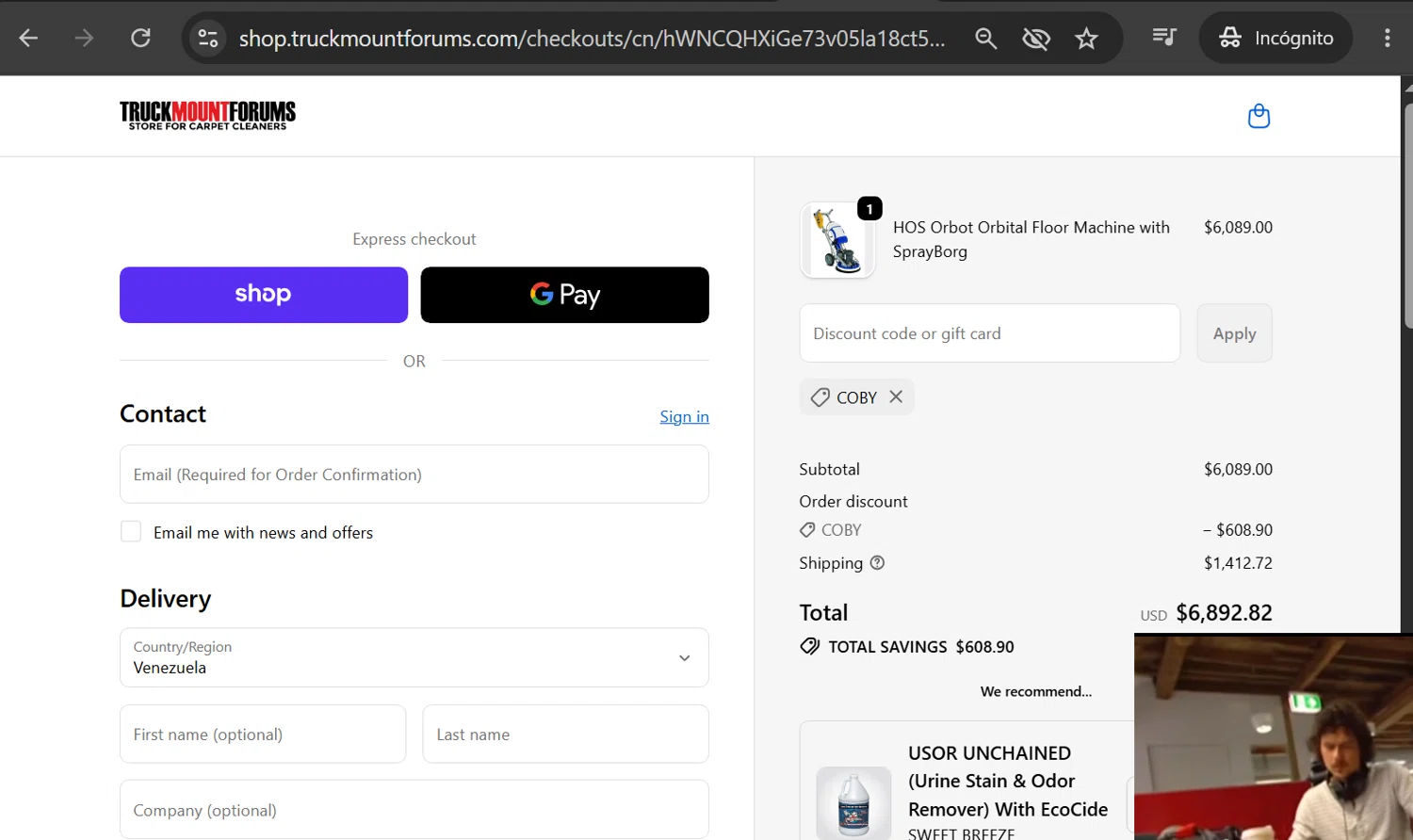1413x840 pixels.
Task: Click the TruckMountForums store logo
Action: 207,115
